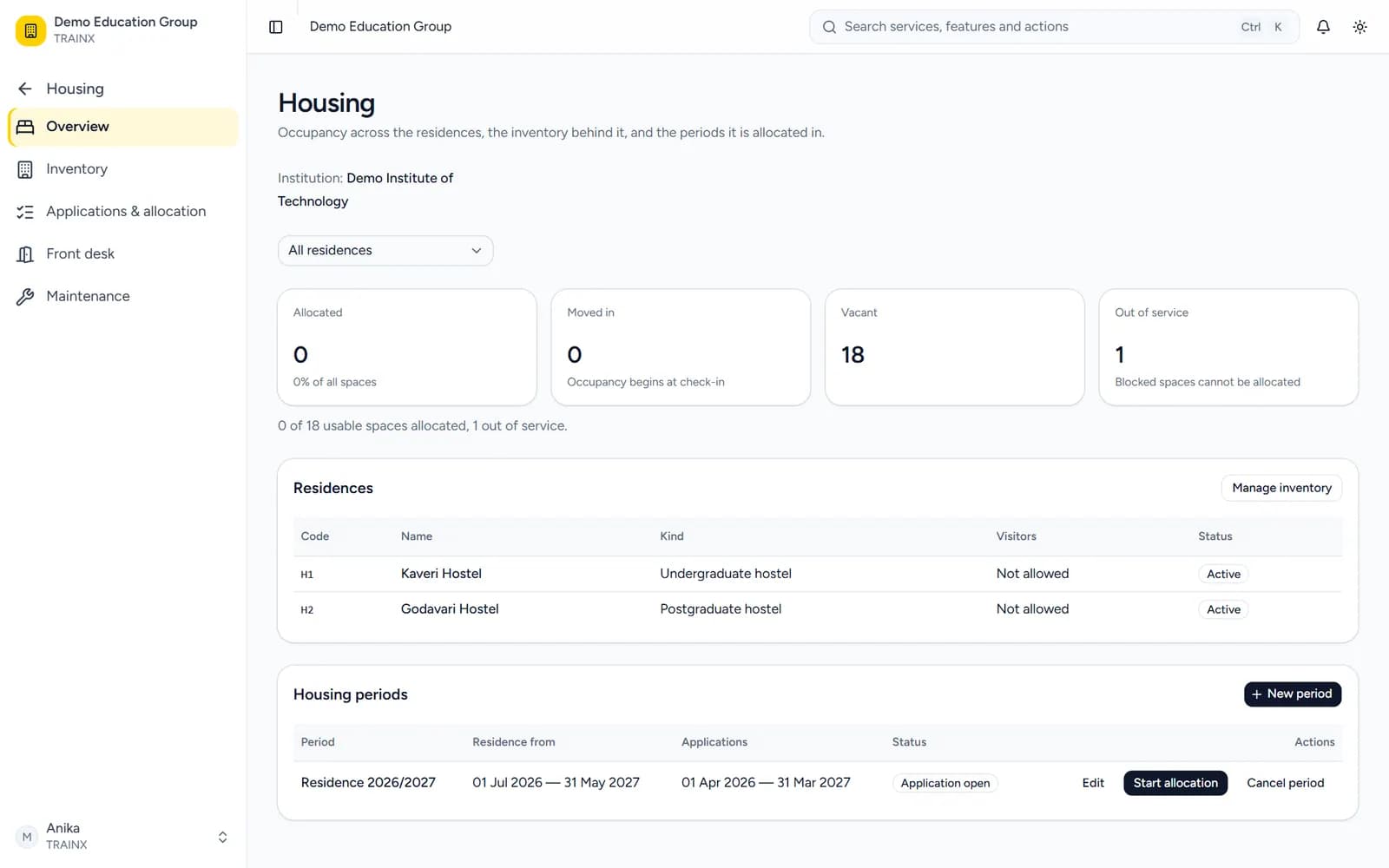Click the Residence 2026/2027 period name
The image size is (1389, 868).
tap(368, 783)
